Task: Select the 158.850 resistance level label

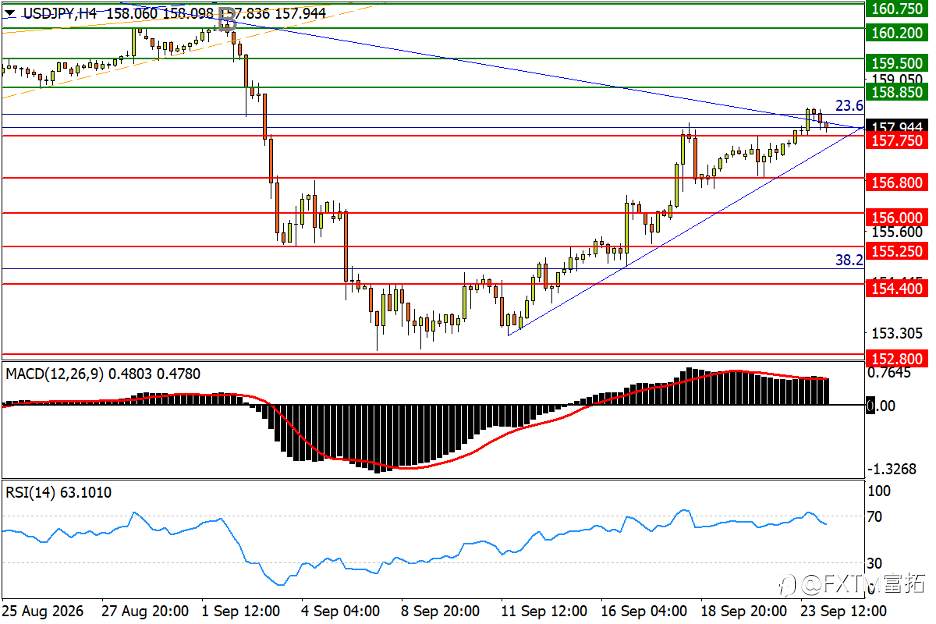Action: pos(897,92)
